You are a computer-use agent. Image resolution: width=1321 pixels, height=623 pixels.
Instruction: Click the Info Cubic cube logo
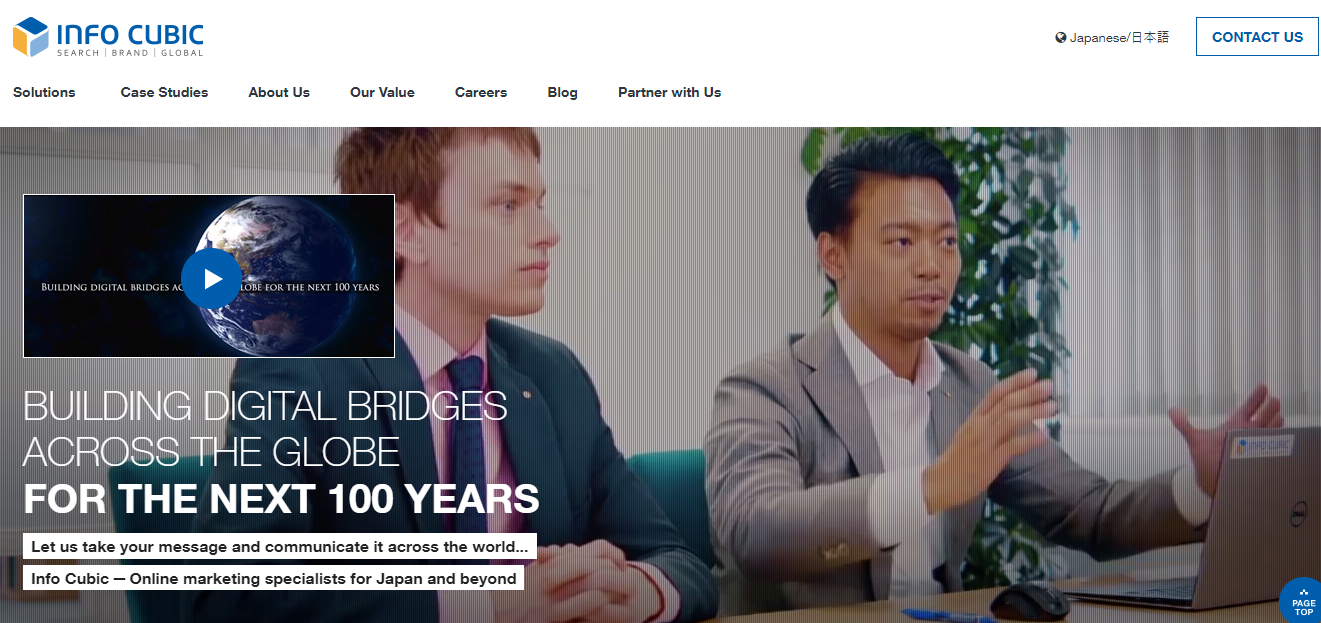pos(31,37)
